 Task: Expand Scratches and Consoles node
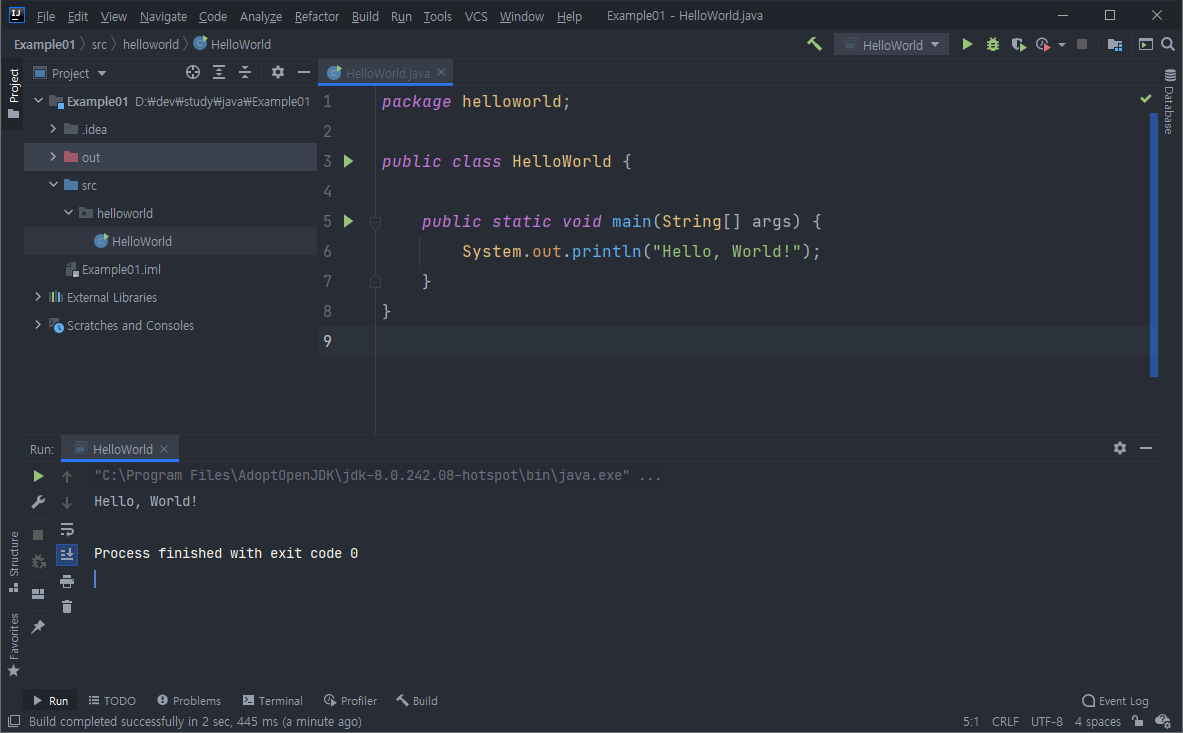click(38, 325)
